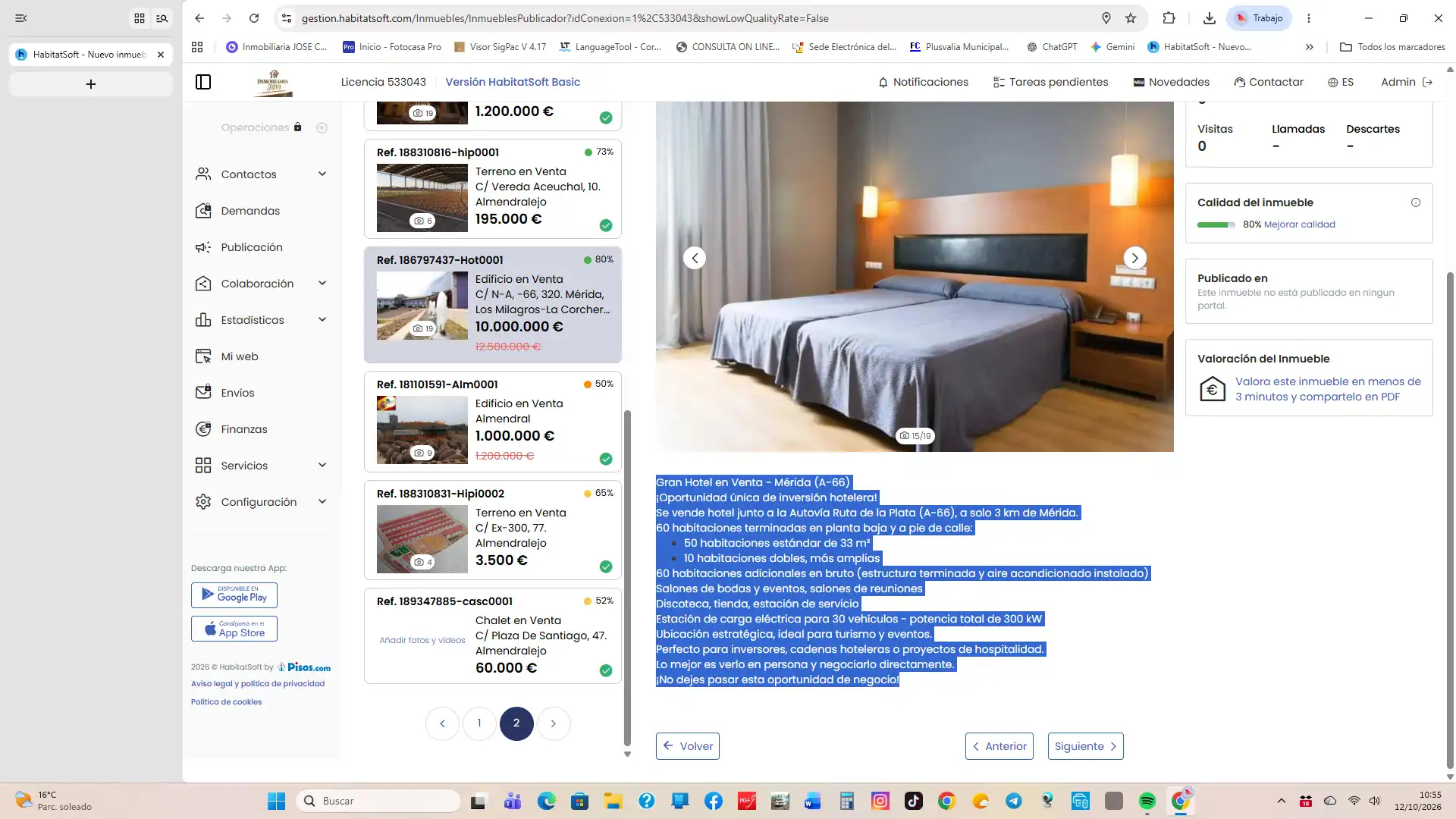This screenshot has width=1456, height=819.
Task: Toggle green check on 3.500 € listing
Action: pyautogui.click(x=606, y=566)
